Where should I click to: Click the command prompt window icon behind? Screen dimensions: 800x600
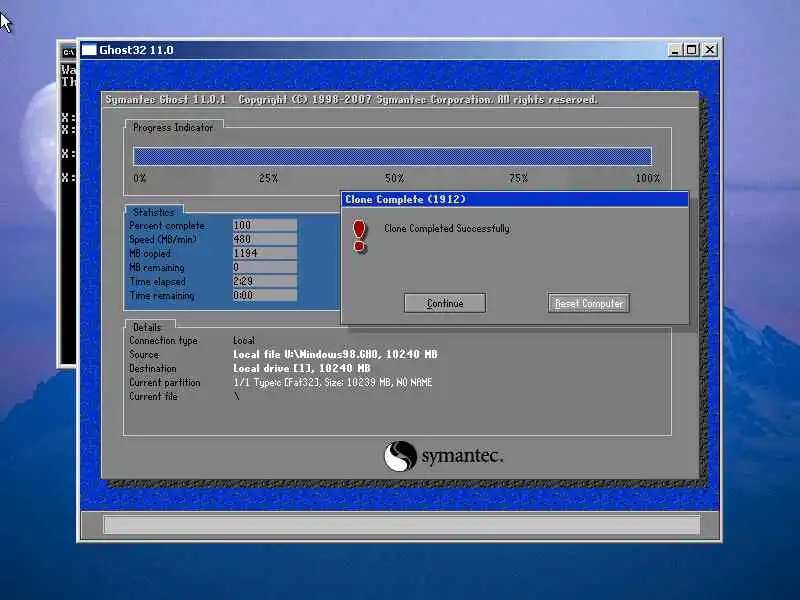point(68,53)
